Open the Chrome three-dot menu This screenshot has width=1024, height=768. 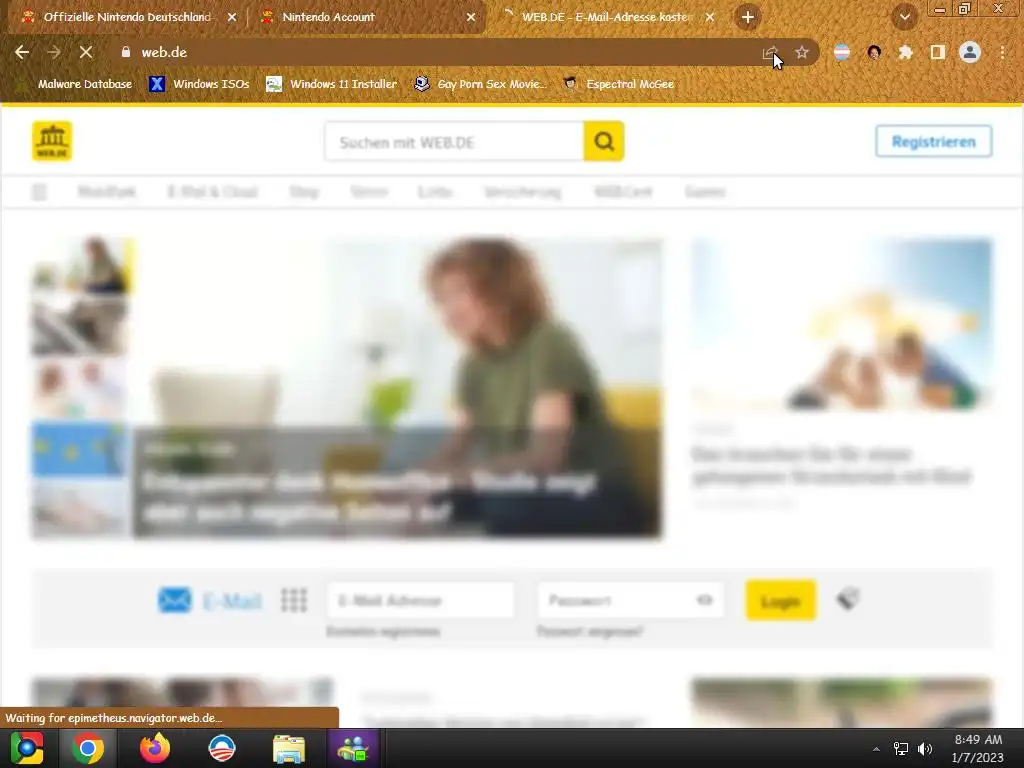[1002, 52]
